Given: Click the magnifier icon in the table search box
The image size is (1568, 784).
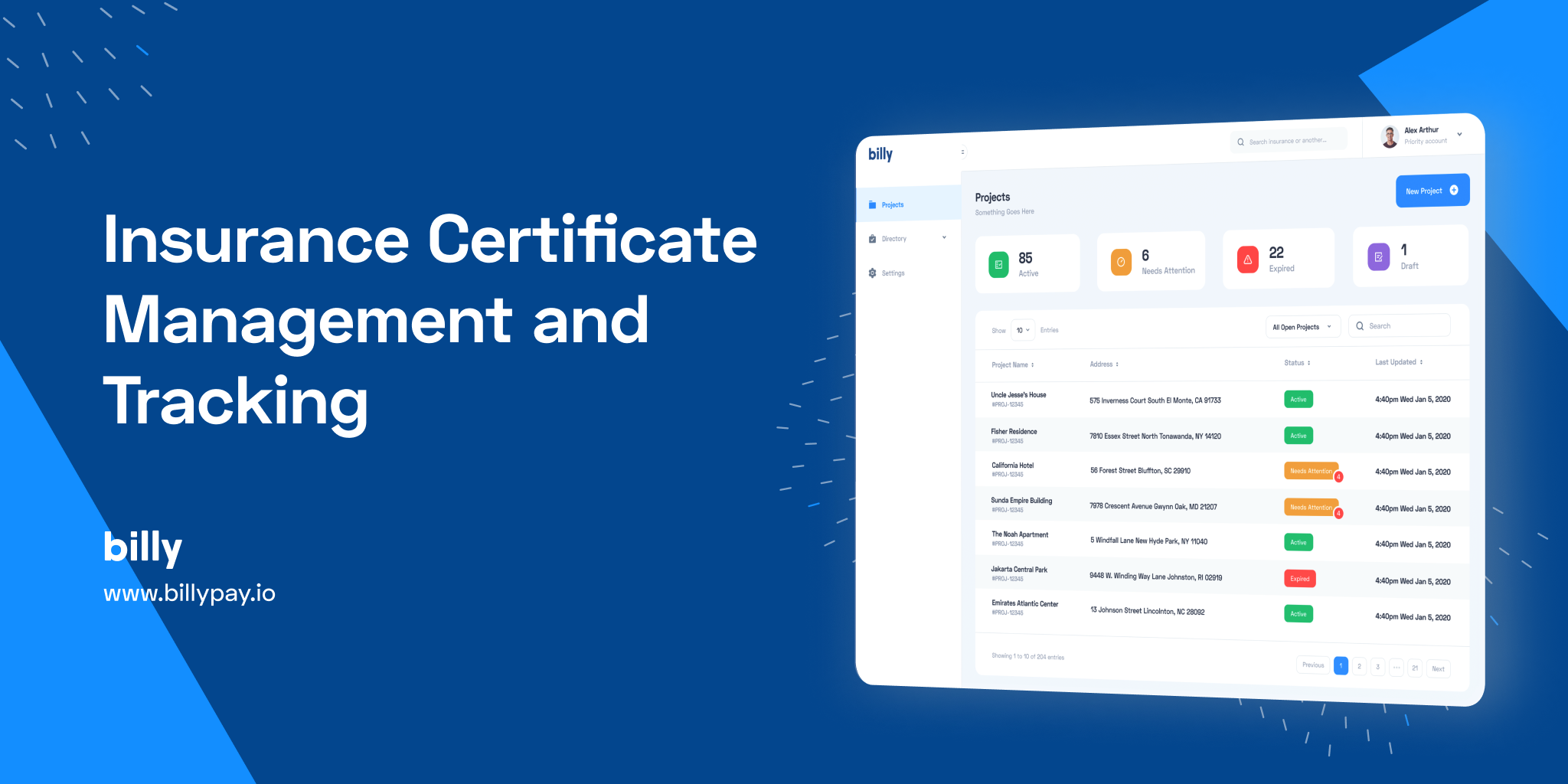Looking at the screenshot, I should 1360,326.
